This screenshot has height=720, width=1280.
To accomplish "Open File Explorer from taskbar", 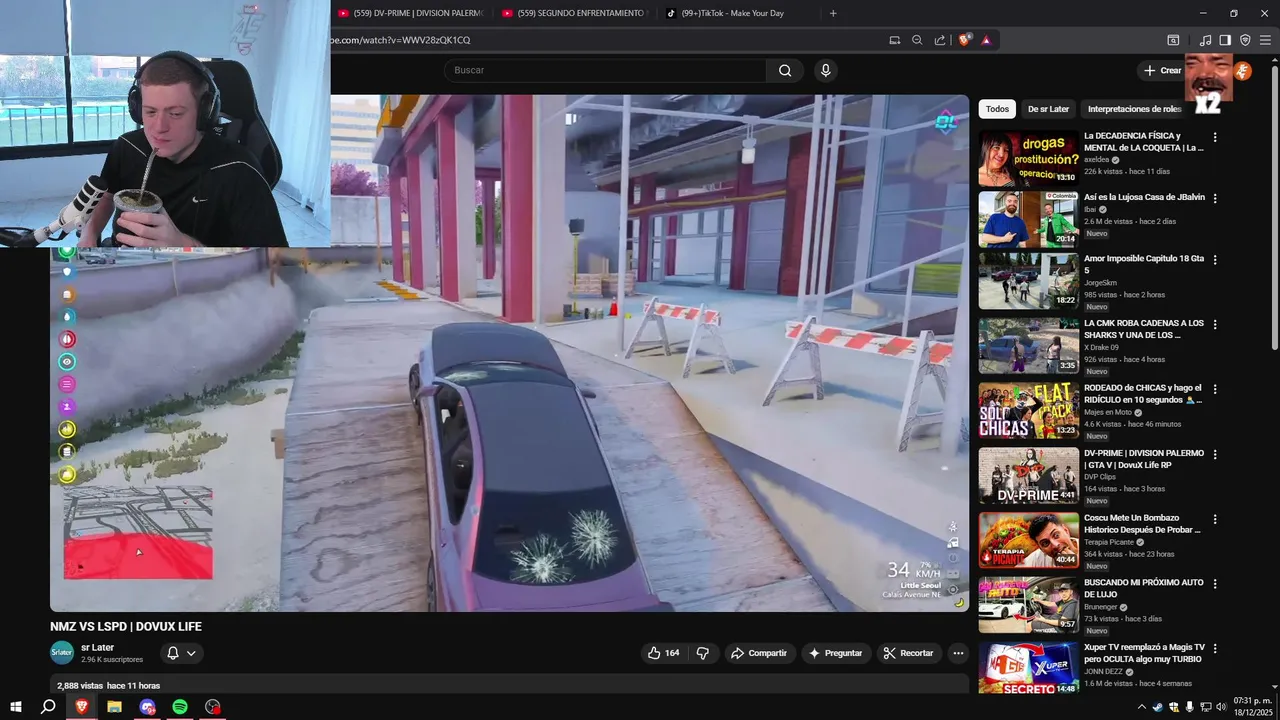I will (114, 706).
